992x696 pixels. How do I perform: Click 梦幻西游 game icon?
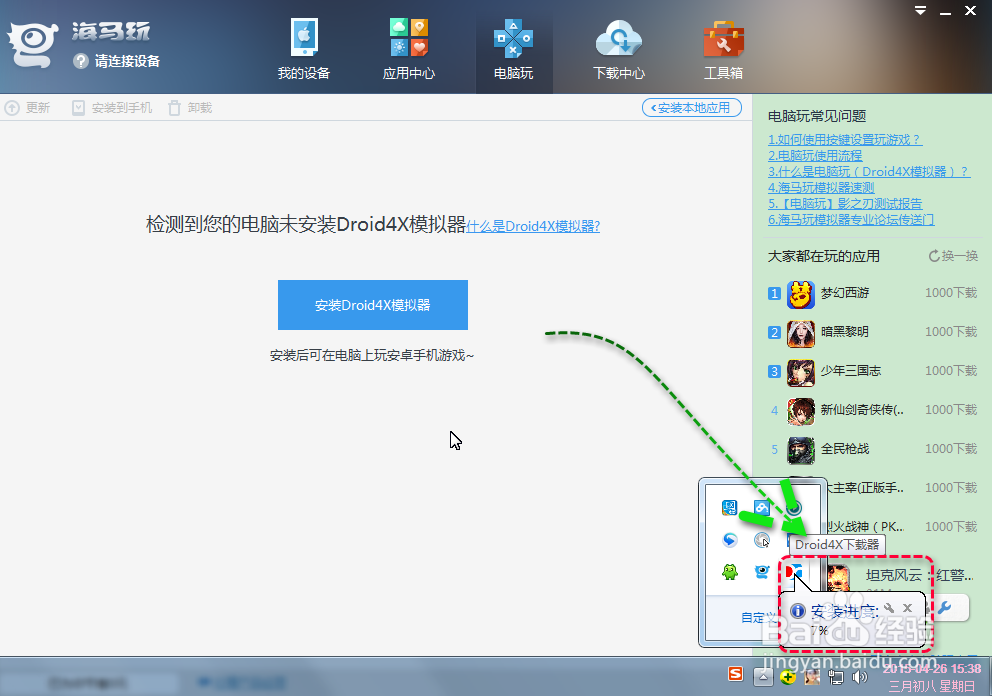point(801,294)
